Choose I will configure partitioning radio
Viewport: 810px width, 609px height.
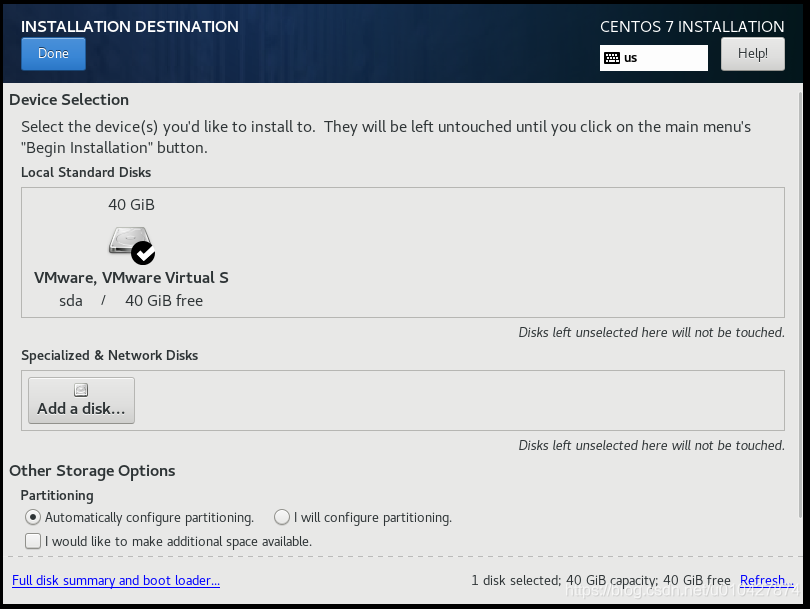click(282, 517)
